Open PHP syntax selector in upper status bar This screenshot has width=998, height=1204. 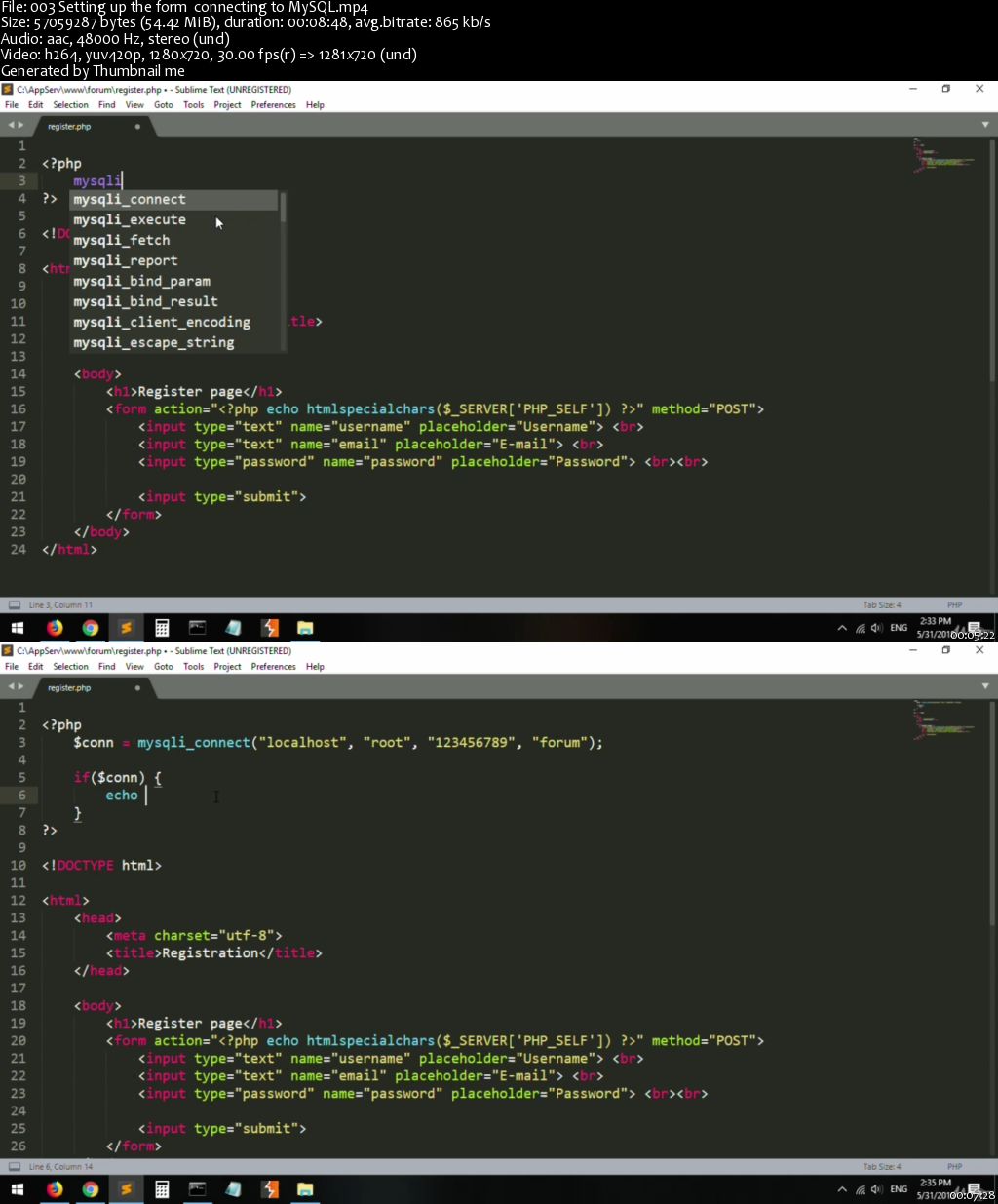point(955,605)
